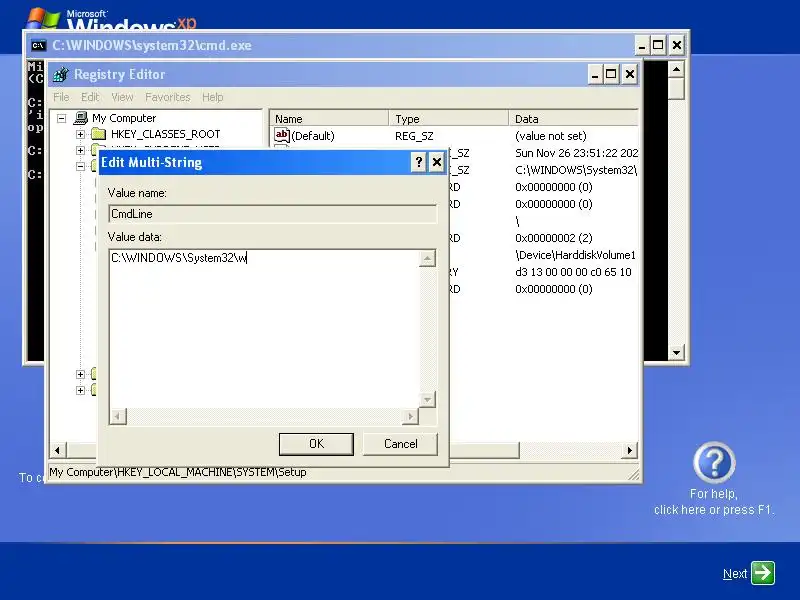The image size is (800, 600).
Task: Click the '(value not set)' data cell
Action: [551, 136]
